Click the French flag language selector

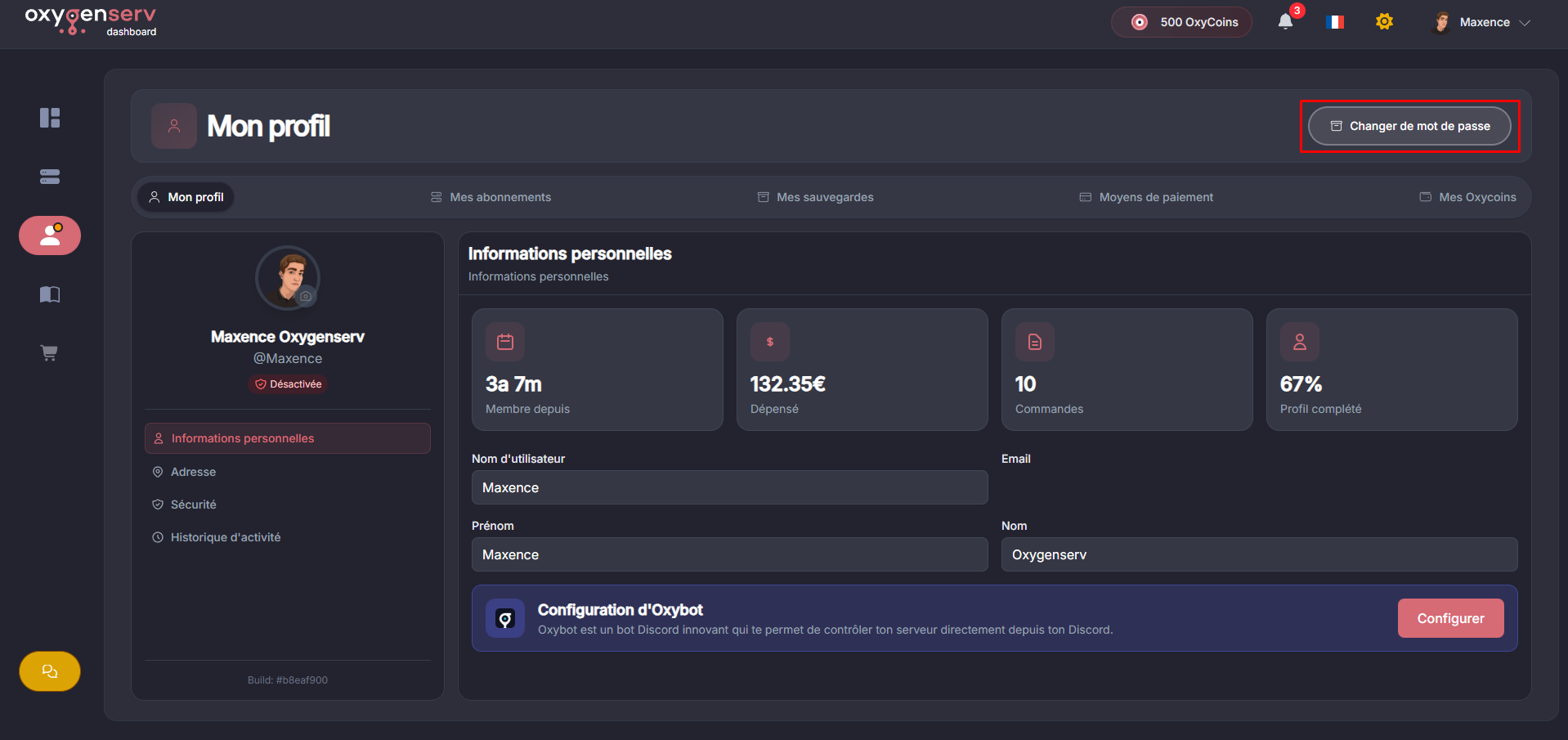tap(1335, 22)
